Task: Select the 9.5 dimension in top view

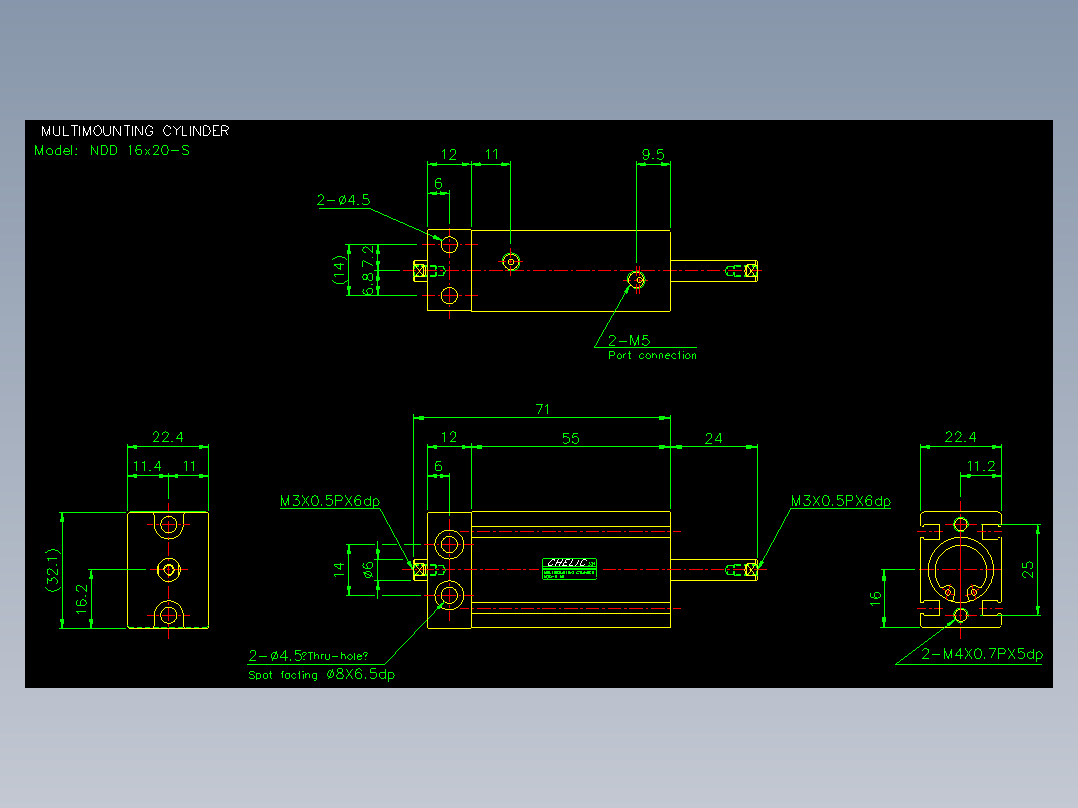Action: pyautogui.click(x=653, y=155)
